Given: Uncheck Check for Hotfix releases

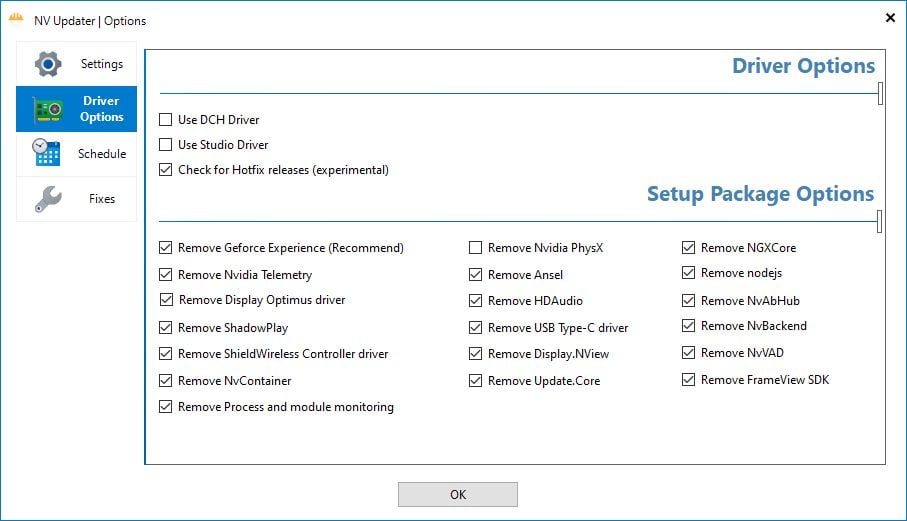Looking at the screenshot, I should point(165,170).
